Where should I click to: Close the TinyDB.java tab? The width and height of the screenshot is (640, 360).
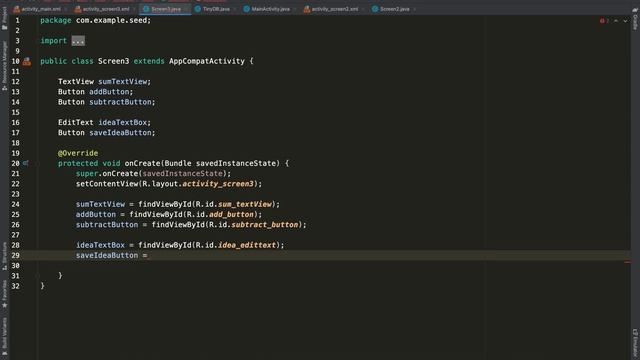point(235,9)
